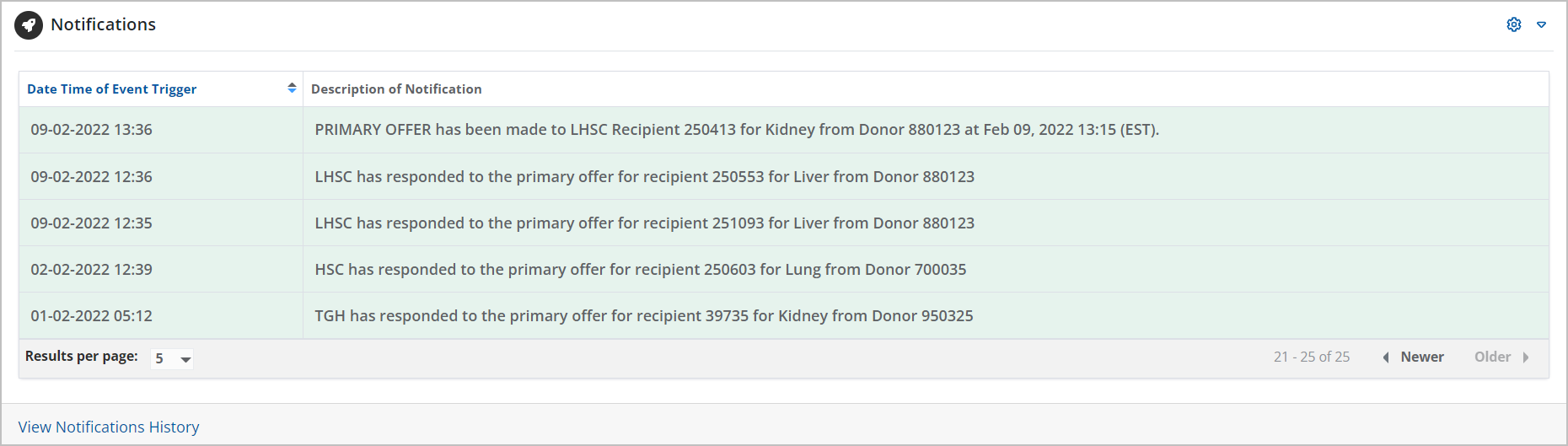
Task: Click the rocket icon beside Notifications
Action: (x=29, y=25)
